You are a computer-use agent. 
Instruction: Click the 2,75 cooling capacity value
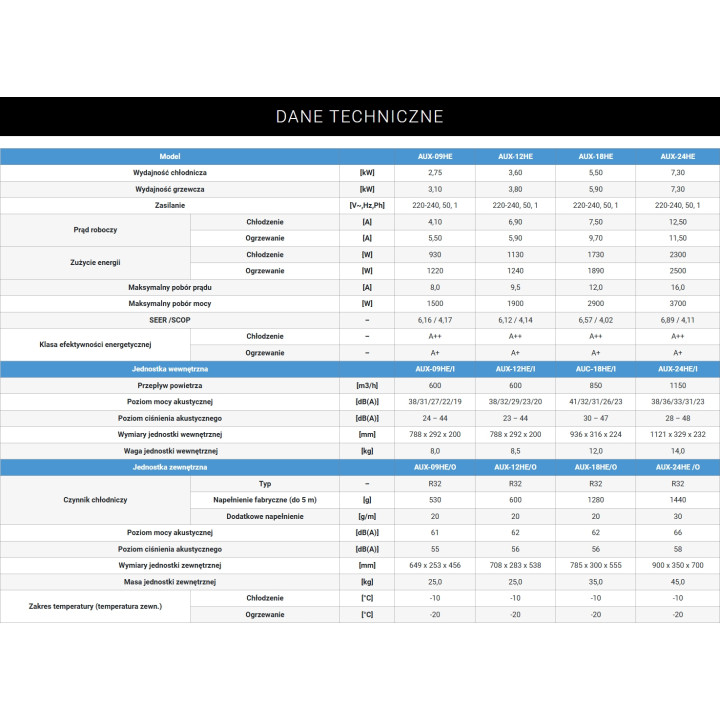pos(435,173)
